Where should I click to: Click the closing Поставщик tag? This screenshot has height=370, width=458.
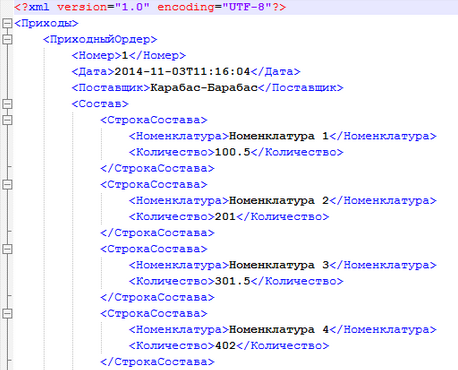pyautogui.click(x=301, y=88)
